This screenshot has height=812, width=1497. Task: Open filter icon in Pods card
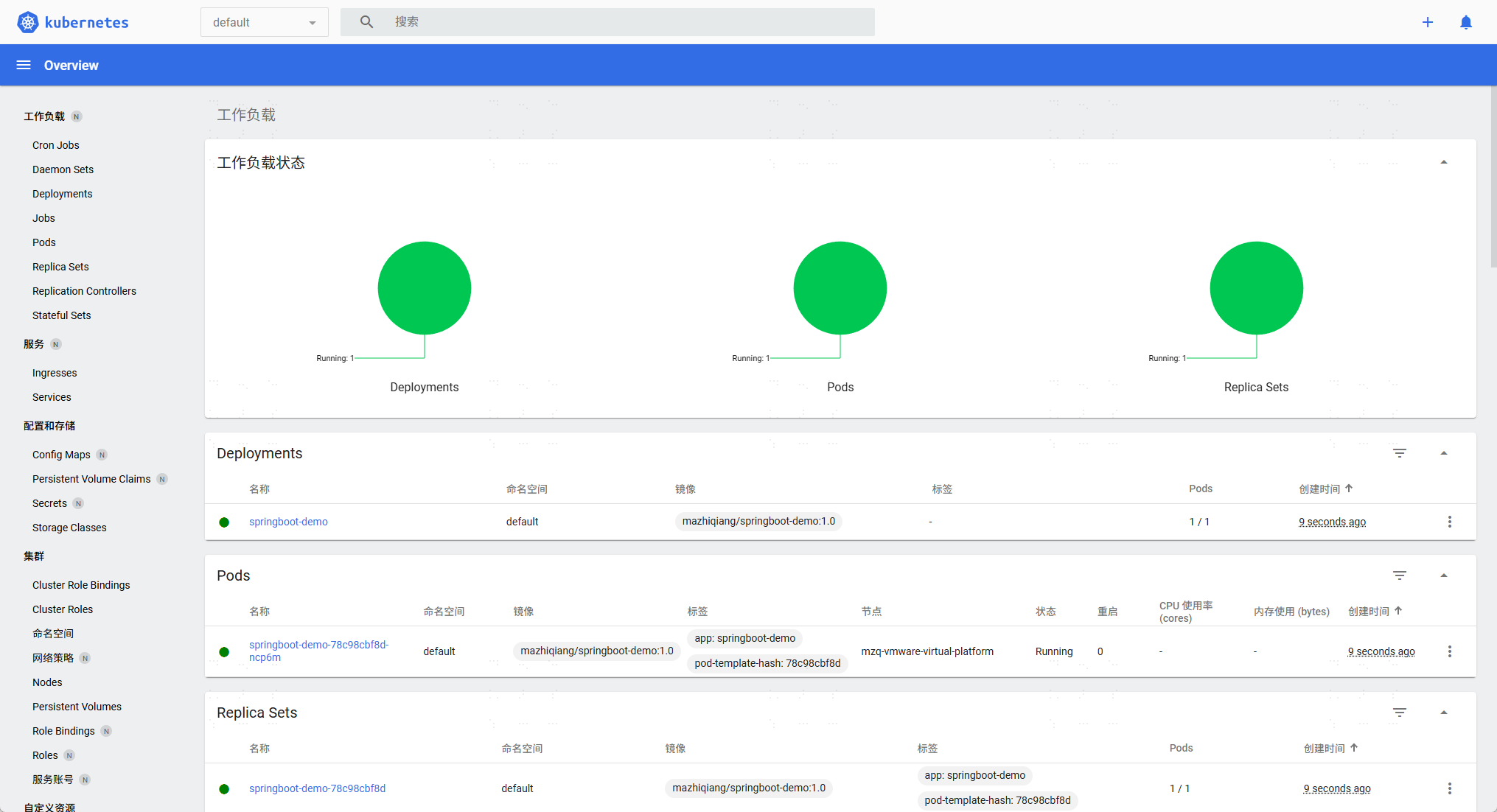1400,575
